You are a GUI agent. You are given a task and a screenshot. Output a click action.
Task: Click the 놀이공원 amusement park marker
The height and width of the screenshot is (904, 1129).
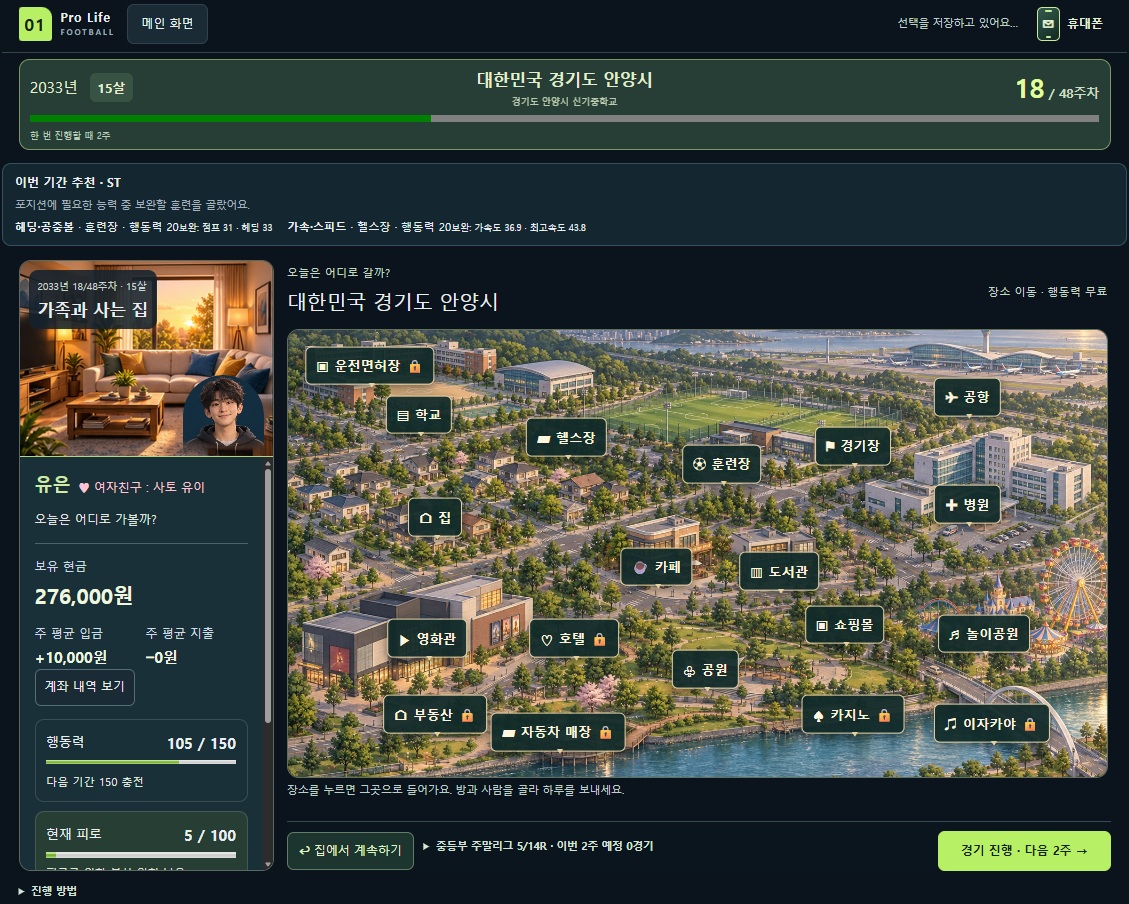(x=984, y=634)
